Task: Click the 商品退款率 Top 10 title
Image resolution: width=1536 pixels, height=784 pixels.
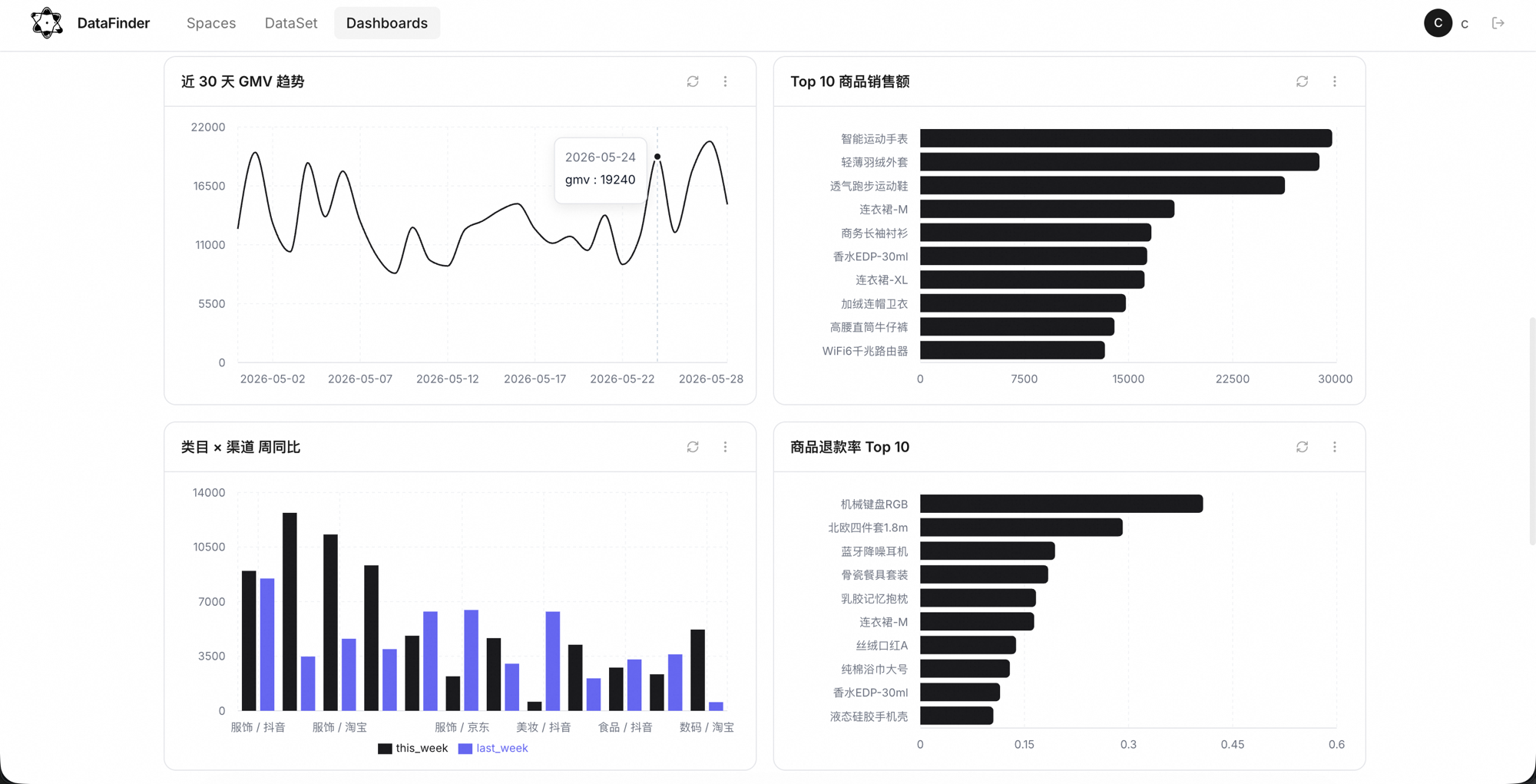Action: point(849,447)
